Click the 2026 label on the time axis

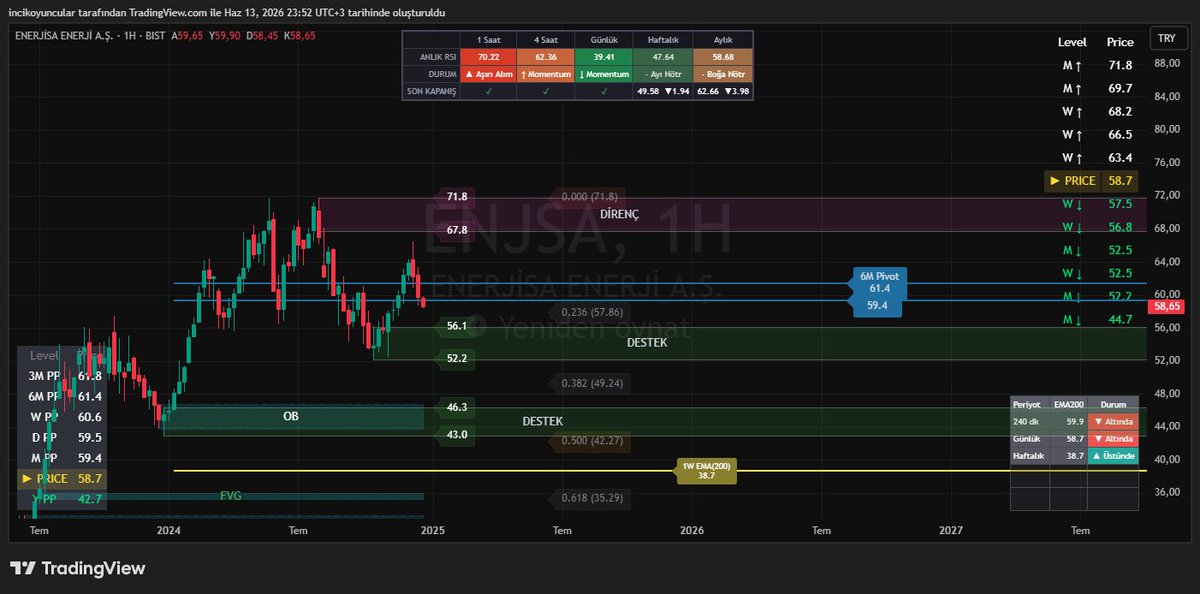pyautogui.click(x=692, y=531)
